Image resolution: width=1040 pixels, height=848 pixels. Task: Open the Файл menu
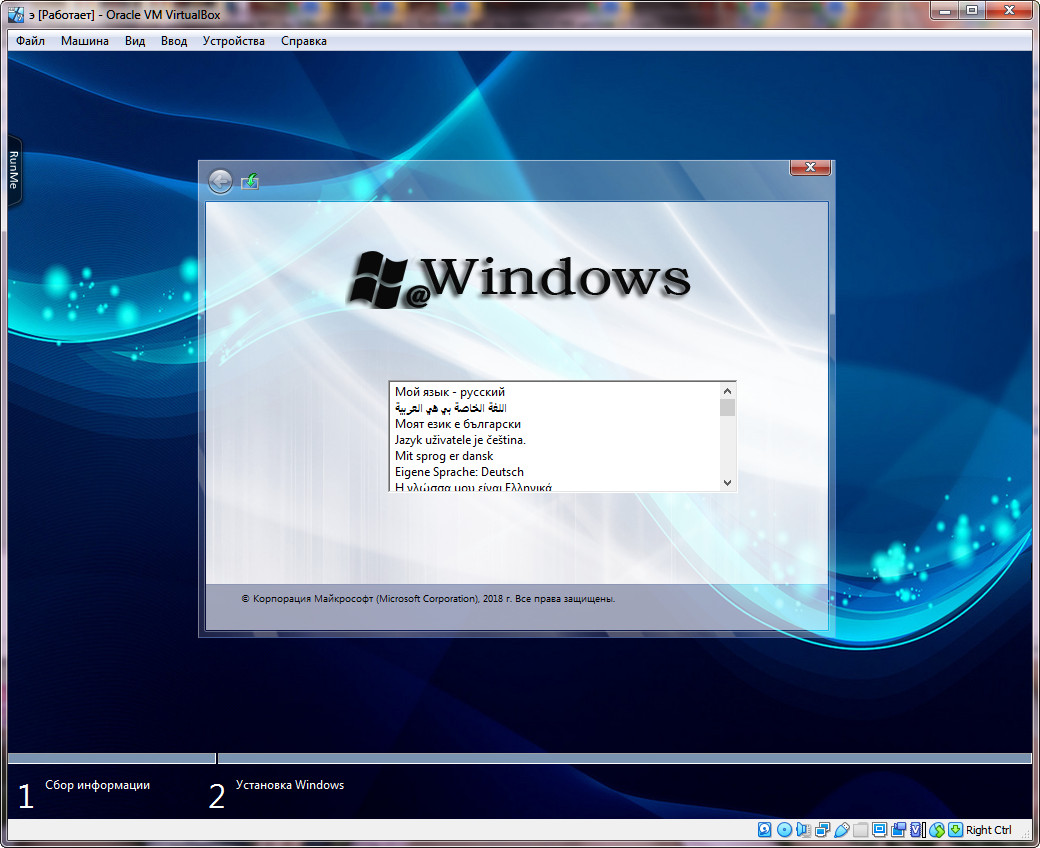[31, 40]
